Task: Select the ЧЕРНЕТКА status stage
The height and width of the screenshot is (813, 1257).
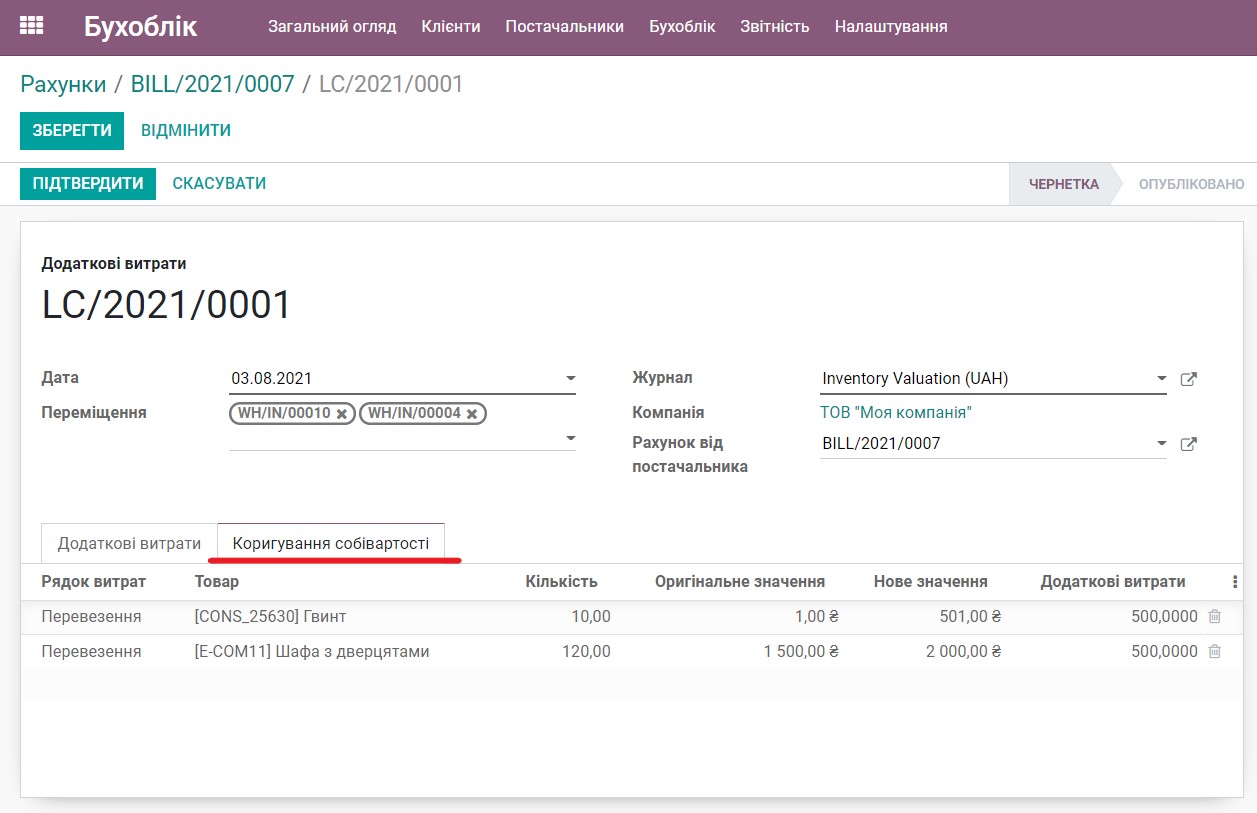Action: coord(1061,184)
